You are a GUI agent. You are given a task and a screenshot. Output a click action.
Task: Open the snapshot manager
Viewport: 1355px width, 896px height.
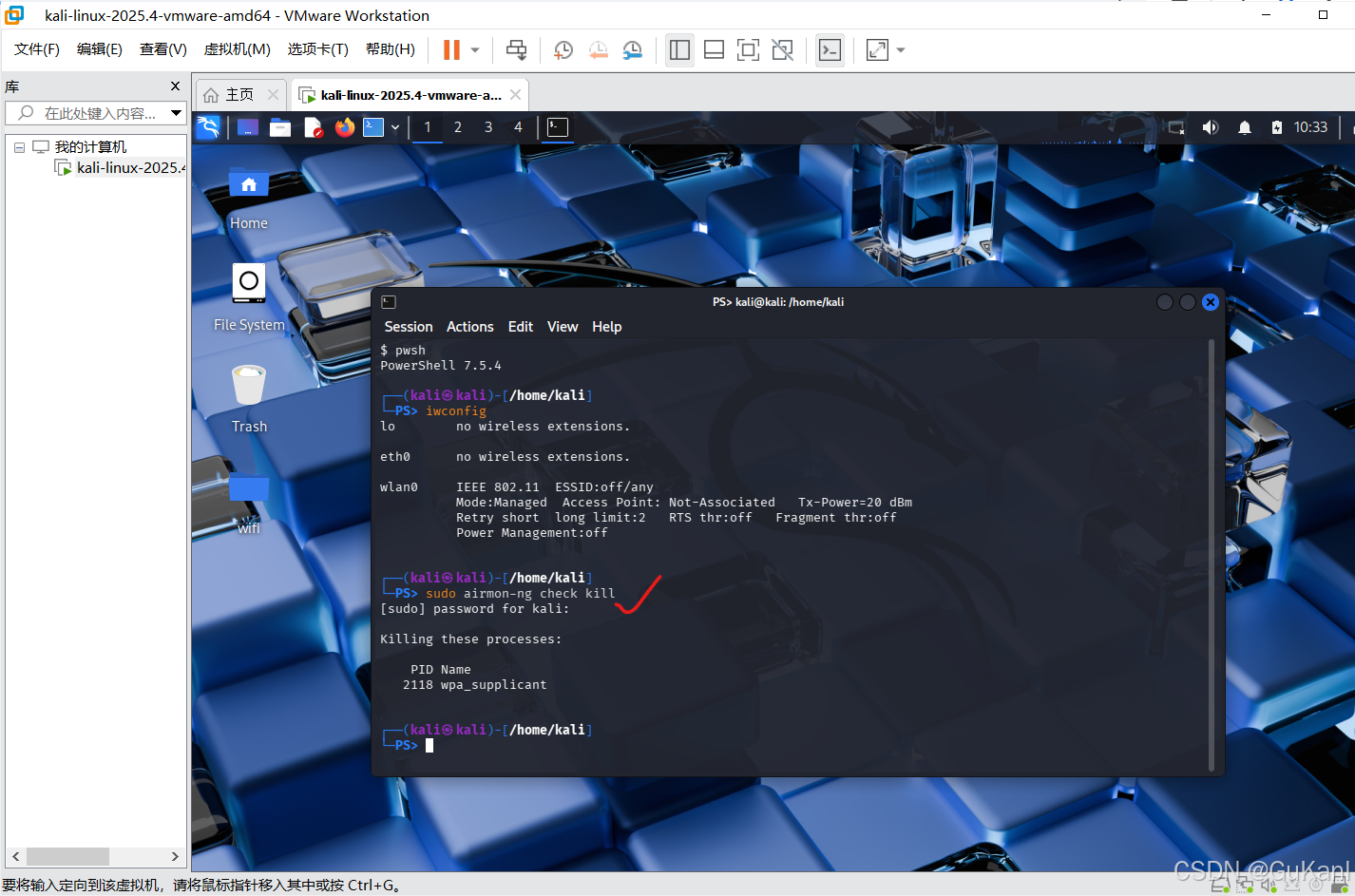(632, 49)
